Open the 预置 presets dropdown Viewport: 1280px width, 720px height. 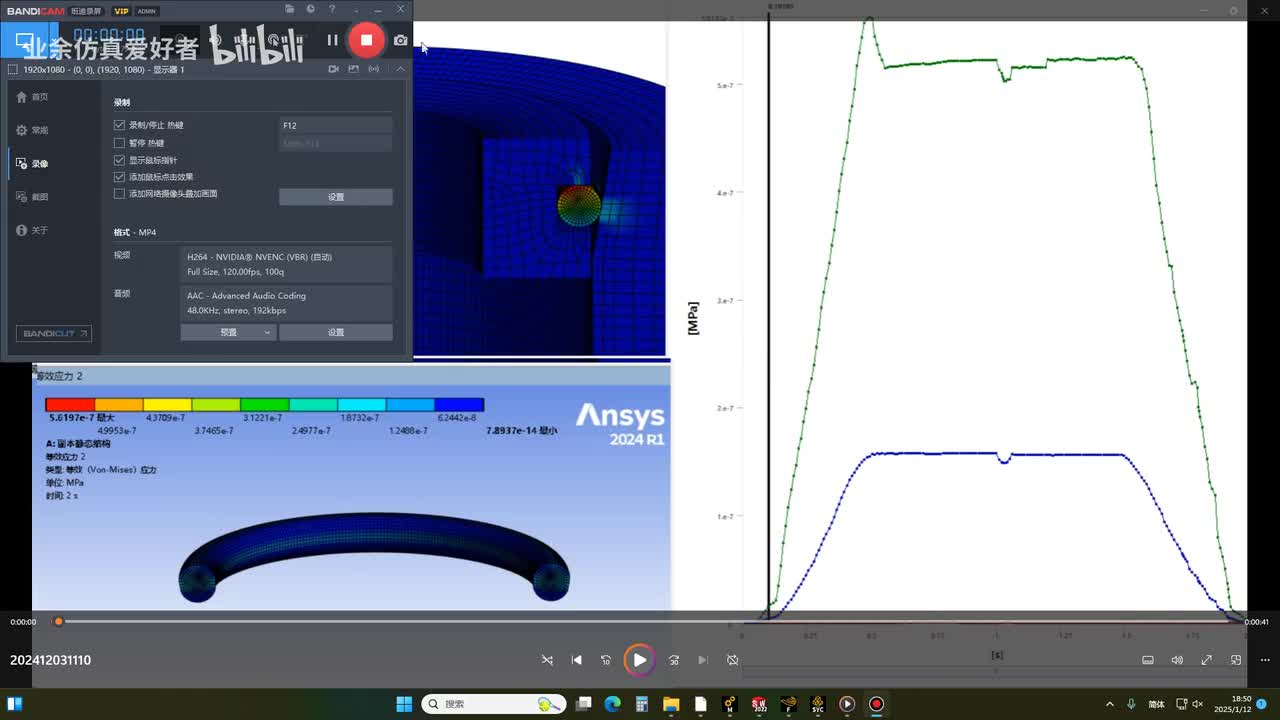(x=227, y=332)
